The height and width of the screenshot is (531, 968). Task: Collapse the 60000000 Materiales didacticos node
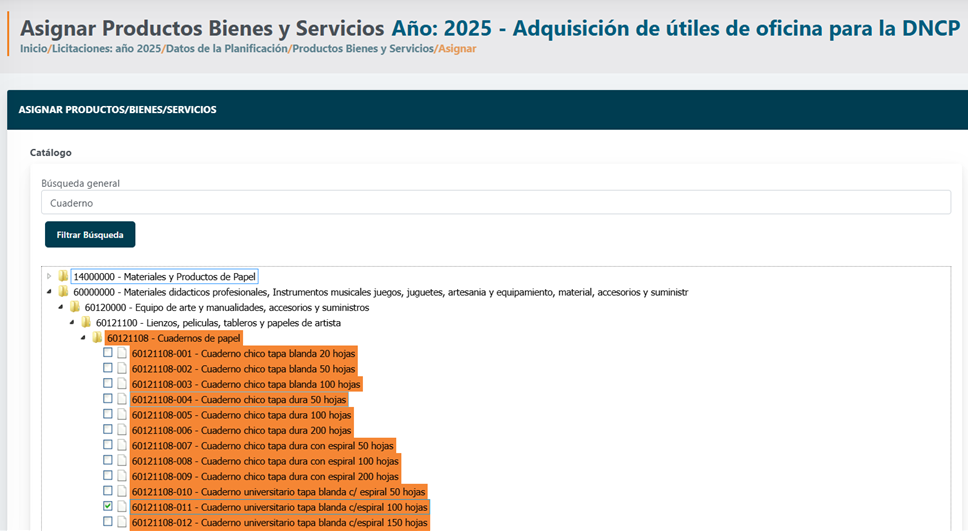pos(49,292)
